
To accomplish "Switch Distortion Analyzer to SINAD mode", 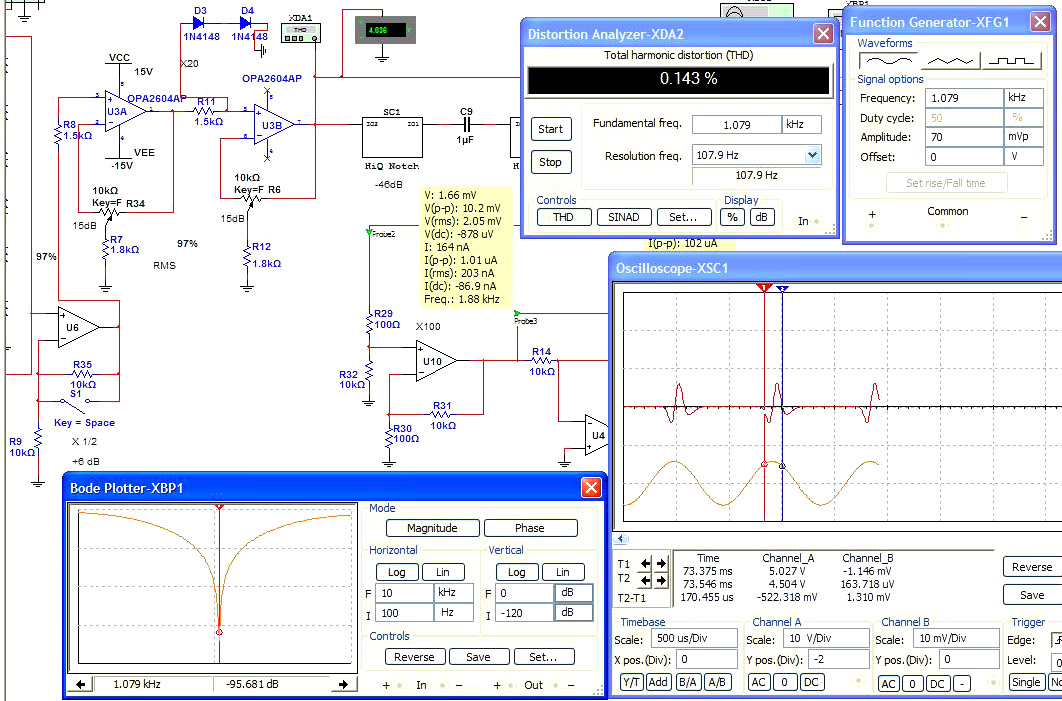I will (624, 217).
